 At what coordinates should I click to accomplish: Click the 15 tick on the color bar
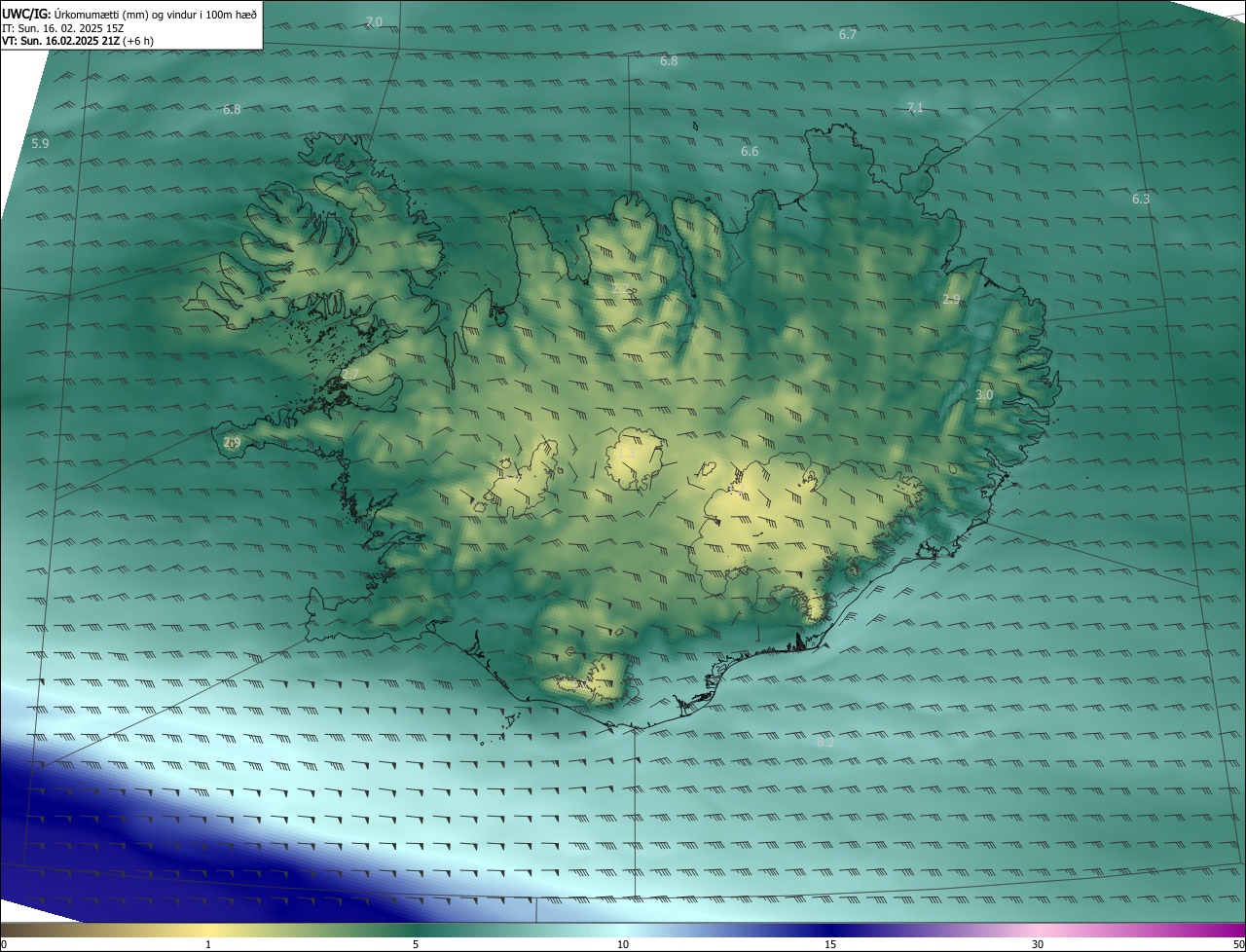tap(830, 944)
